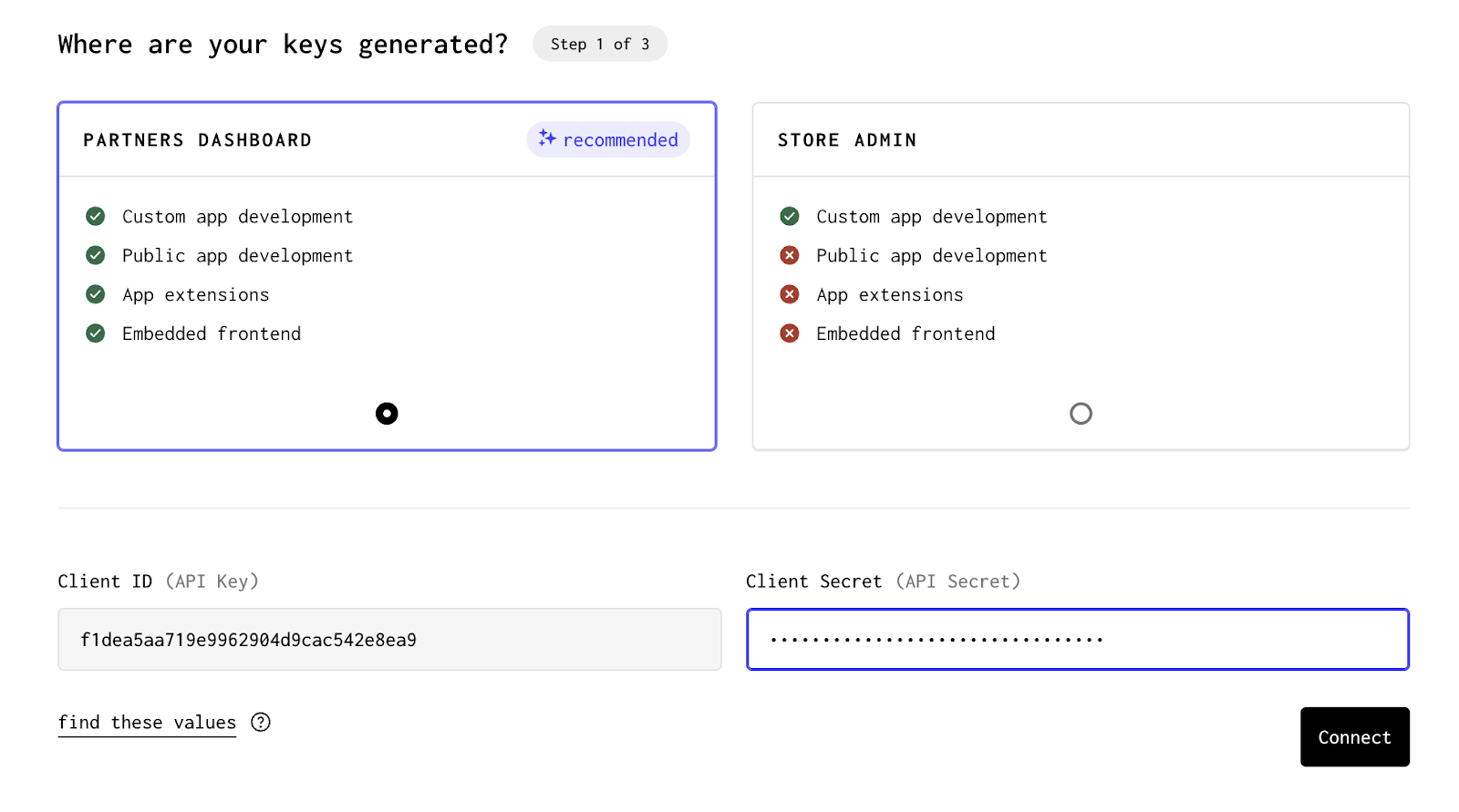The height and width of the screenshot is (812, 1459).
Task: Click 'Public app development' text in Partners Dashboard
Action: [x=237, y=256]
